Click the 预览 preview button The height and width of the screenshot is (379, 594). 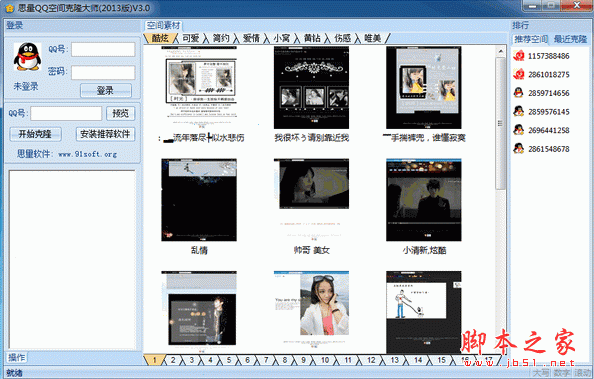pyautogui.click(x=120, y=113)
